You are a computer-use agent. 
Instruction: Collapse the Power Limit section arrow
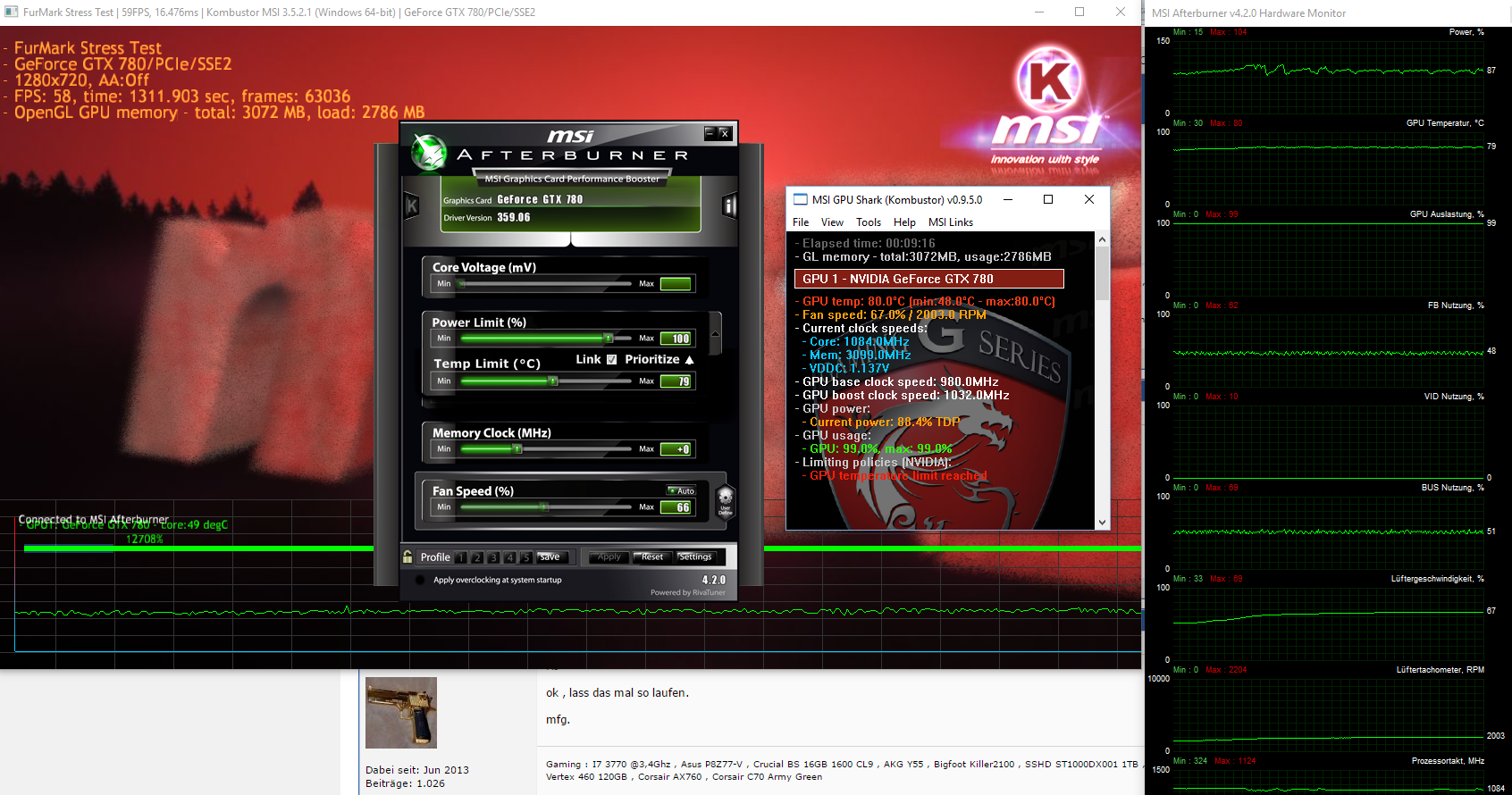pyautogui.click(x=715, y=334)
